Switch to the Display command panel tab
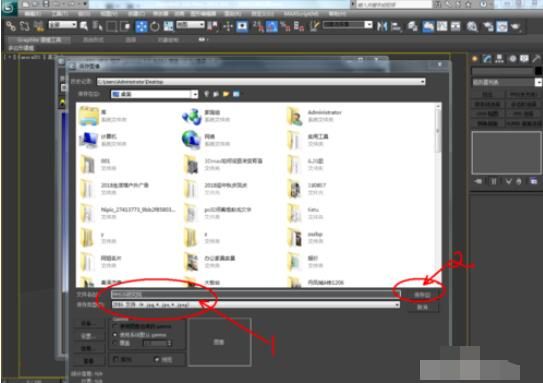Screen dimensions: 543x383 point(524,59)
